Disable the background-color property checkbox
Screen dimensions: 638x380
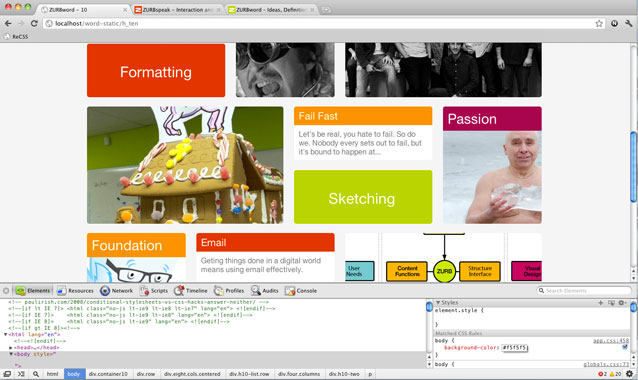click(625, 347)
